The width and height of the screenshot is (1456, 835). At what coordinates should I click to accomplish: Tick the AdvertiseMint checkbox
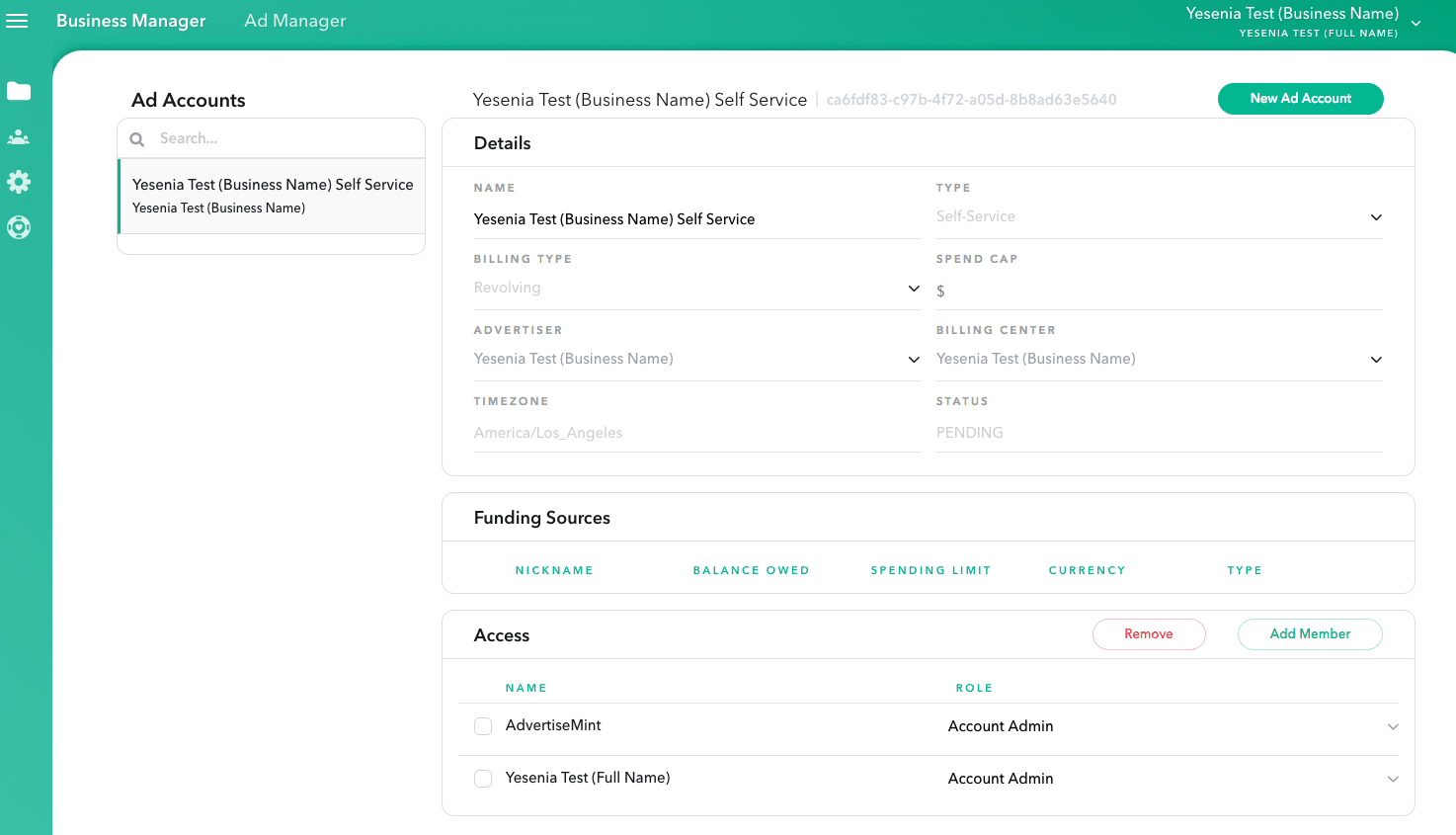(x=483, y=726)
